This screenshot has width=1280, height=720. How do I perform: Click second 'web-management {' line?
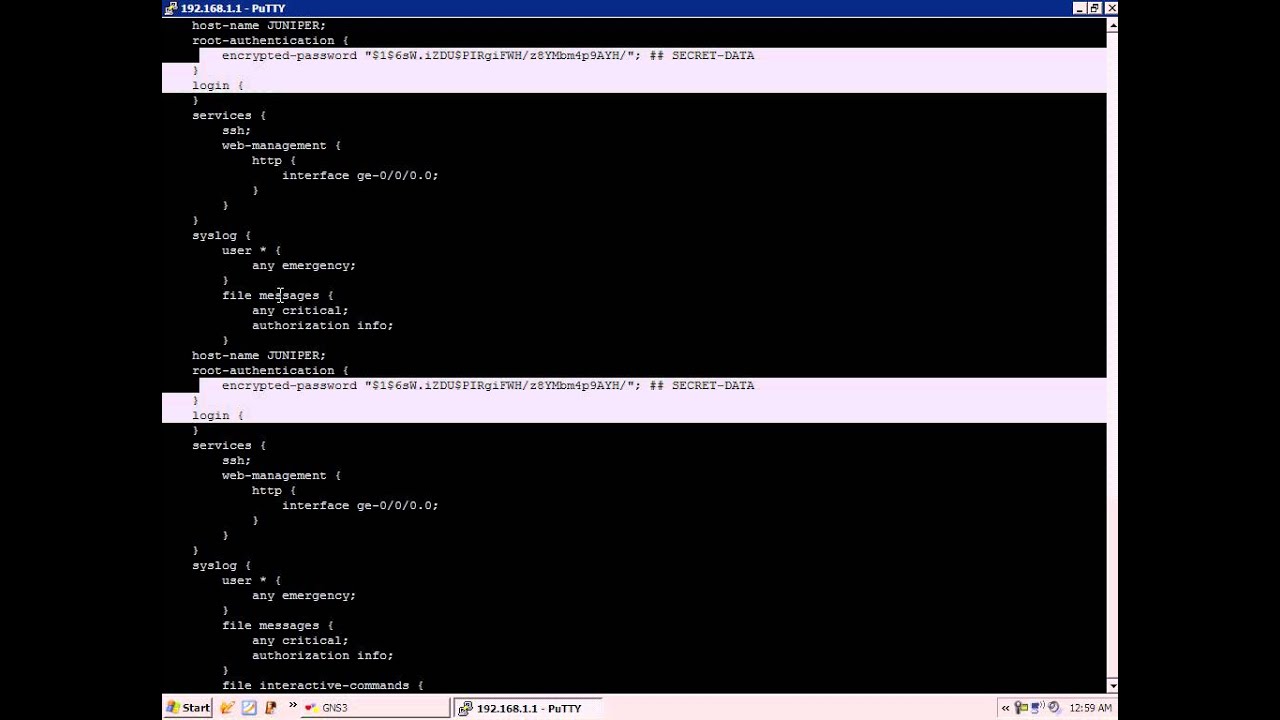[x=281, y=476]
